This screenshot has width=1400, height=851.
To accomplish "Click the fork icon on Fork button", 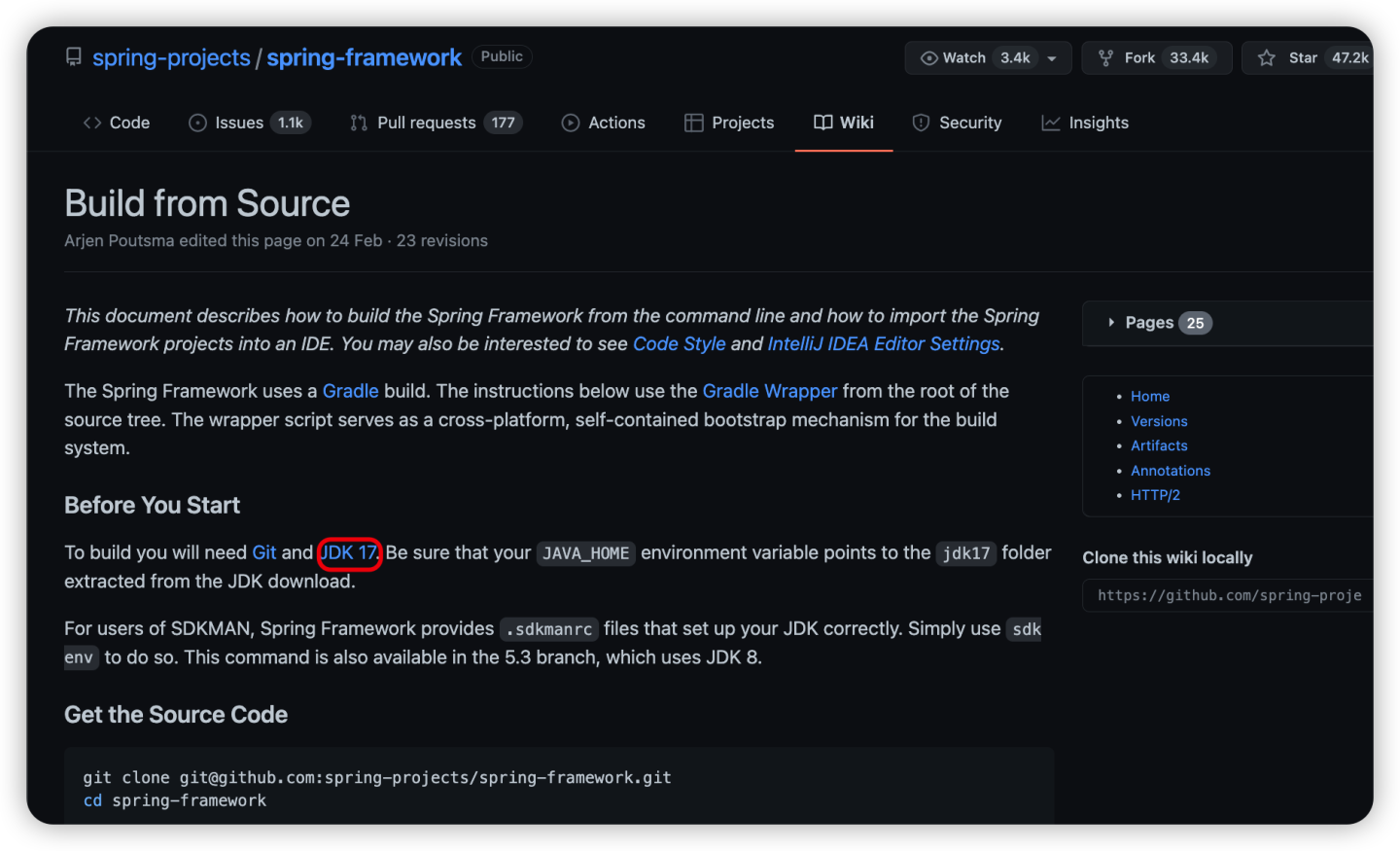I will click(x=1105, y=58).
